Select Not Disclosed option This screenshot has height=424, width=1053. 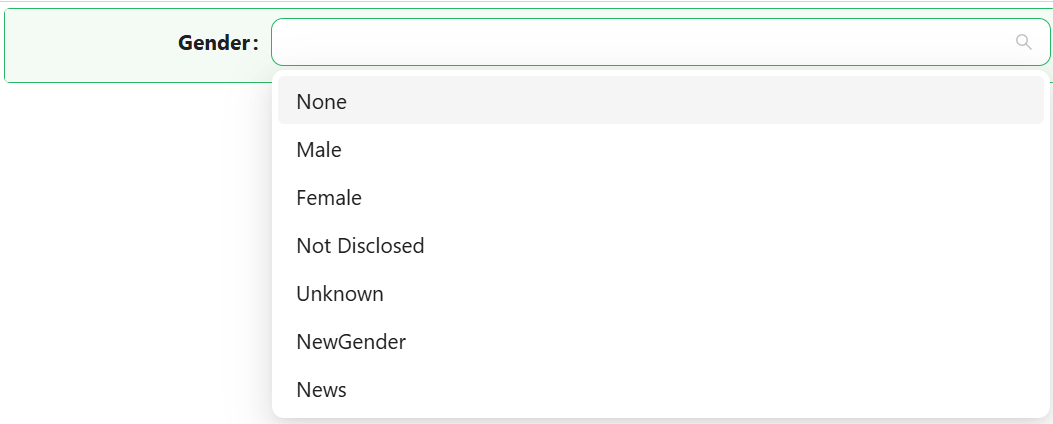(x=661, y=245)
